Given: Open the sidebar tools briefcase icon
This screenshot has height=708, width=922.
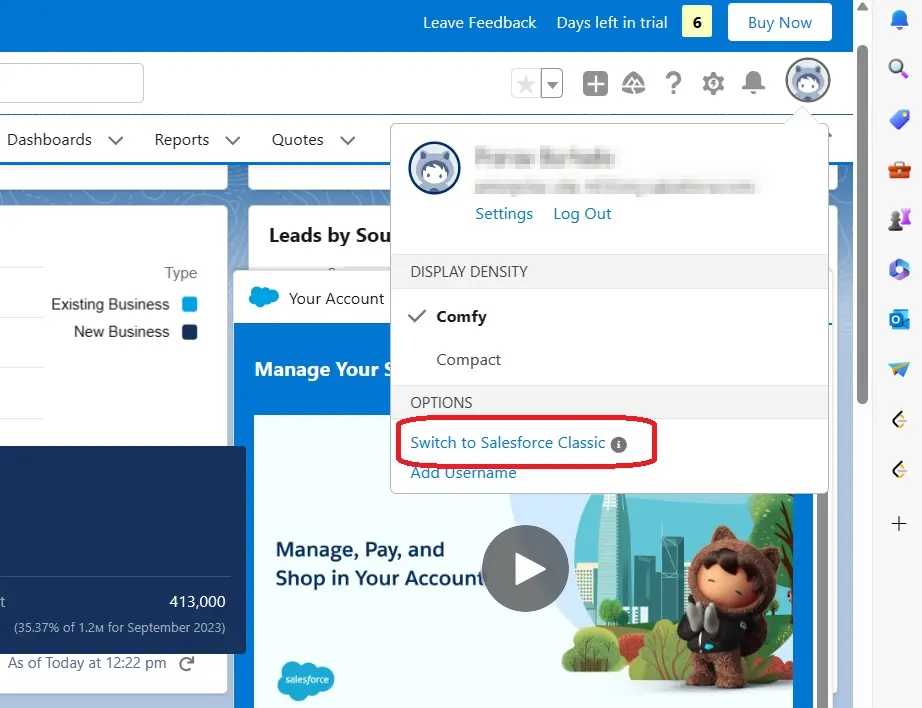Looking at the screenshot, I should click(x=899, y=171).
